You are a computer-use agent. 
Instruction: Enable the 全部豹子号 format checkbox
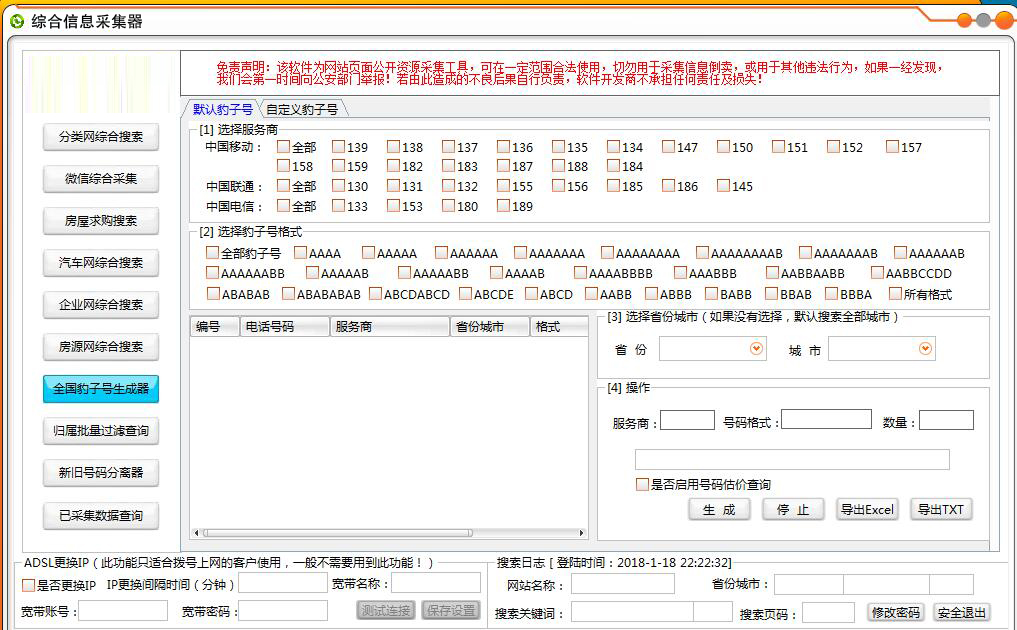pyautogui.click(x=212, y=253)
